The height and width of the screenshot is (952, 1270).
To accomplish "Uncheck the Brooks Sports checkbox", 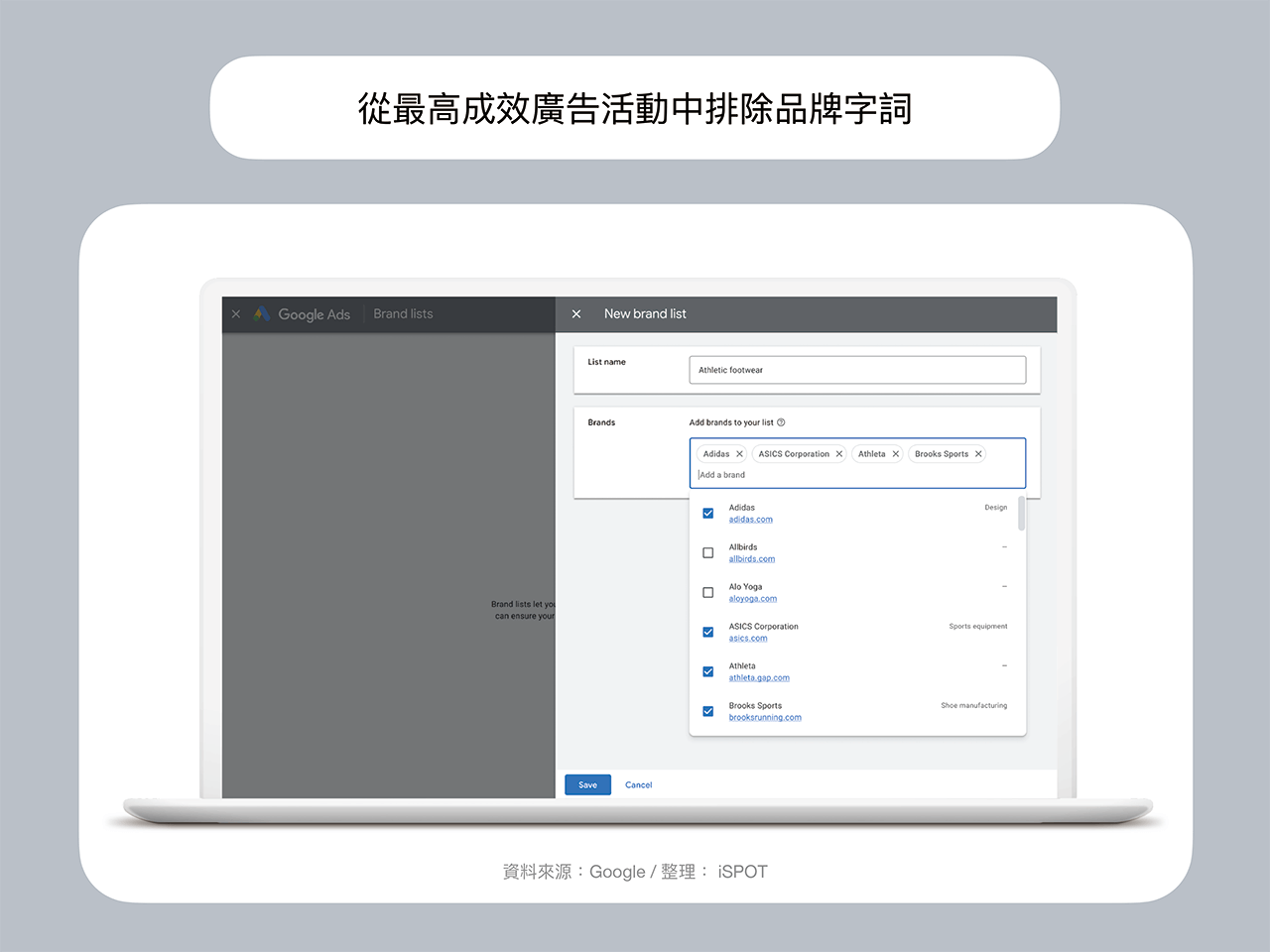I will (x=708, y=712).
